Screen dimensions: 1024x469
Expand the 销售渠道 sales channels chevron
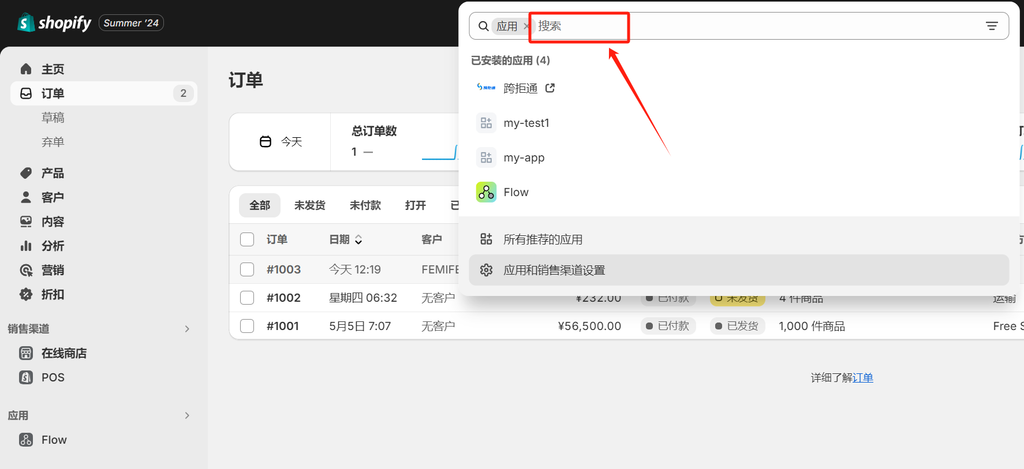coord(187,329)
